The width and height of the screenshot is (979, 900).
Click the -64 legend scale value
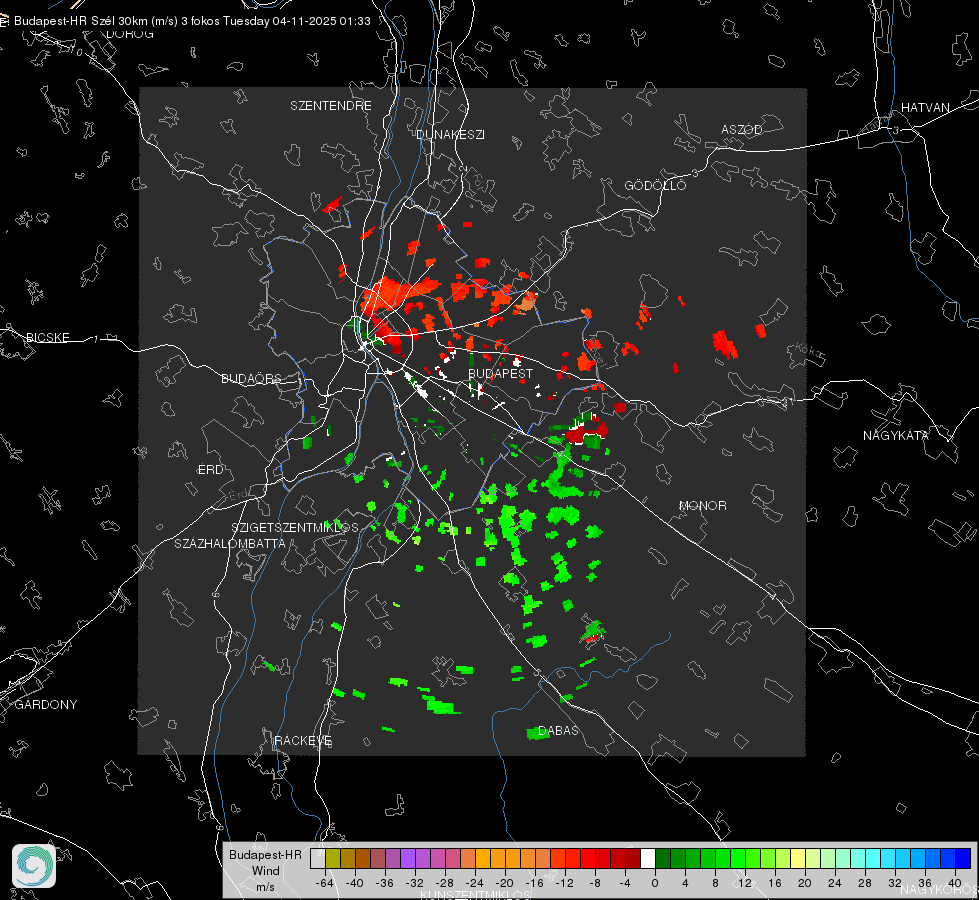click(x=325, y=883)
